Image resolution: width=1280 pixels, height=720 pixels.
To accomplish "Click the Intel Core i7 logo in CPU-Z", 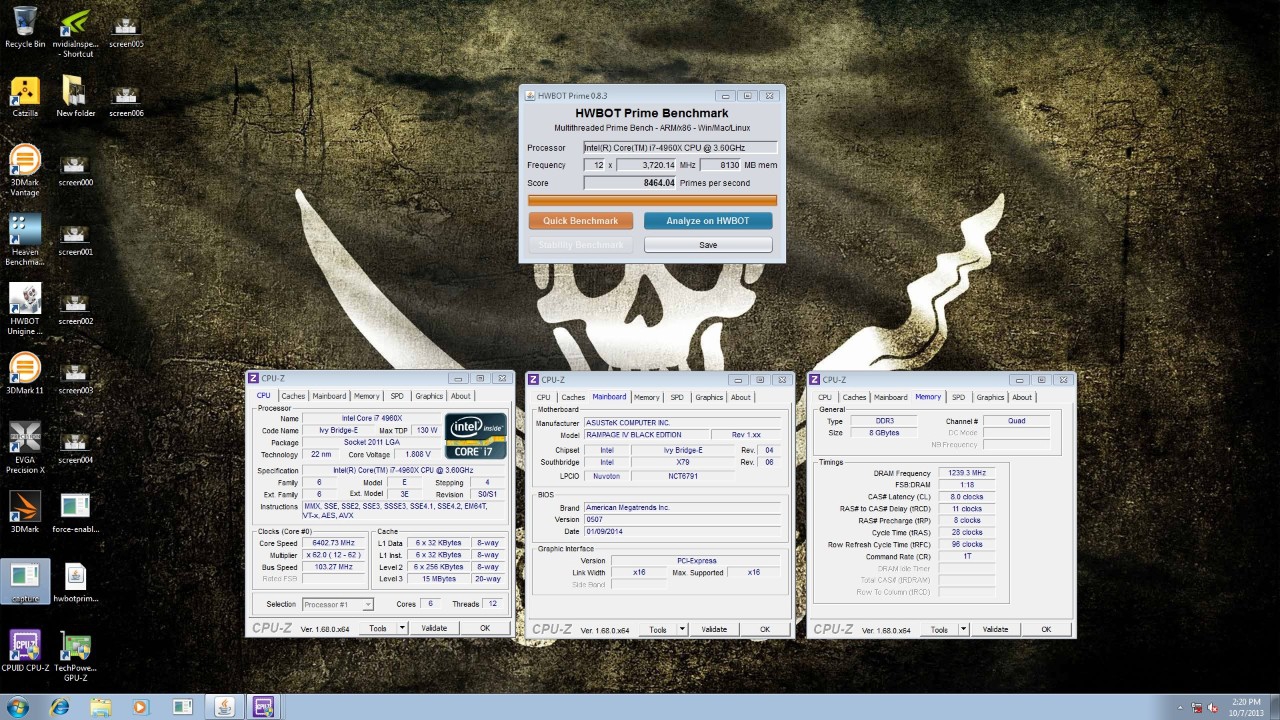I will click(476, 437).
